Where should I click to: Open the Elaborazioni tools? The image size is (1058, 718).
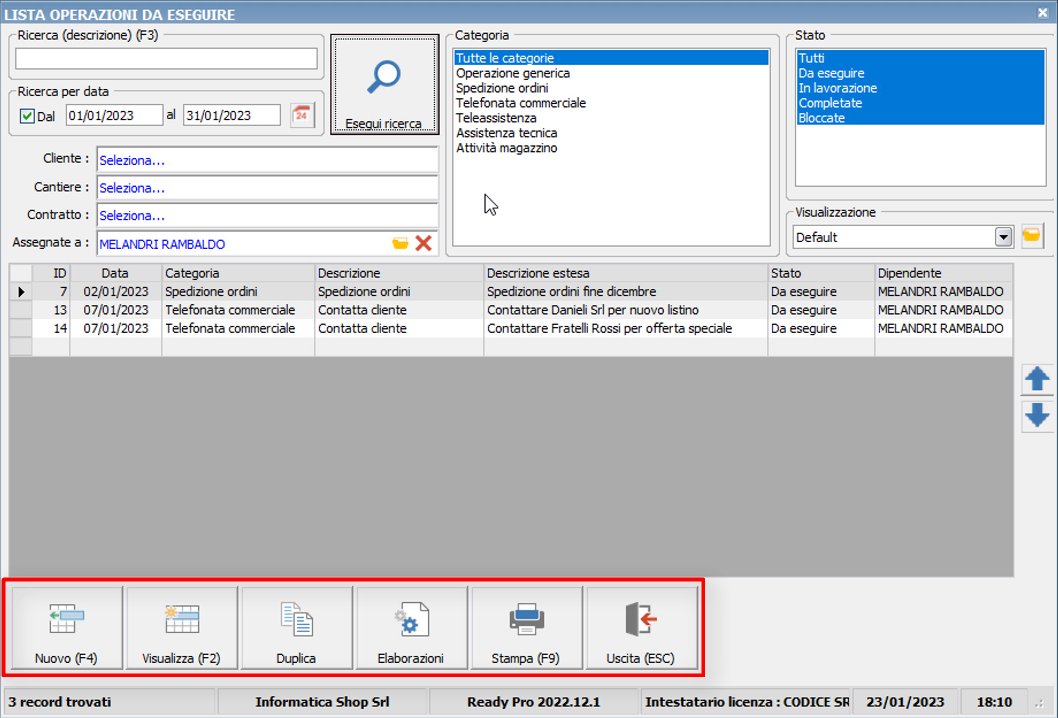pyautogui.click(x=411, y=628)
